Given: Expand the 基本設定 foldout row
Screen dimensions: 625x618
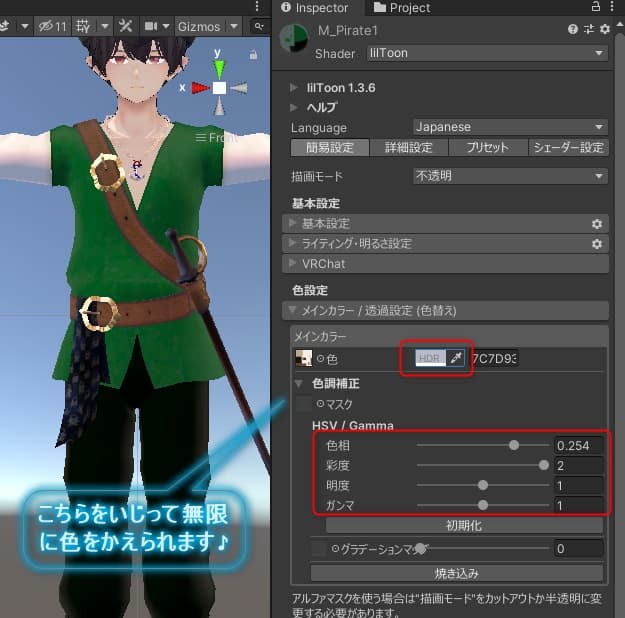Looking at the screenshot, I should pos(445,224).
